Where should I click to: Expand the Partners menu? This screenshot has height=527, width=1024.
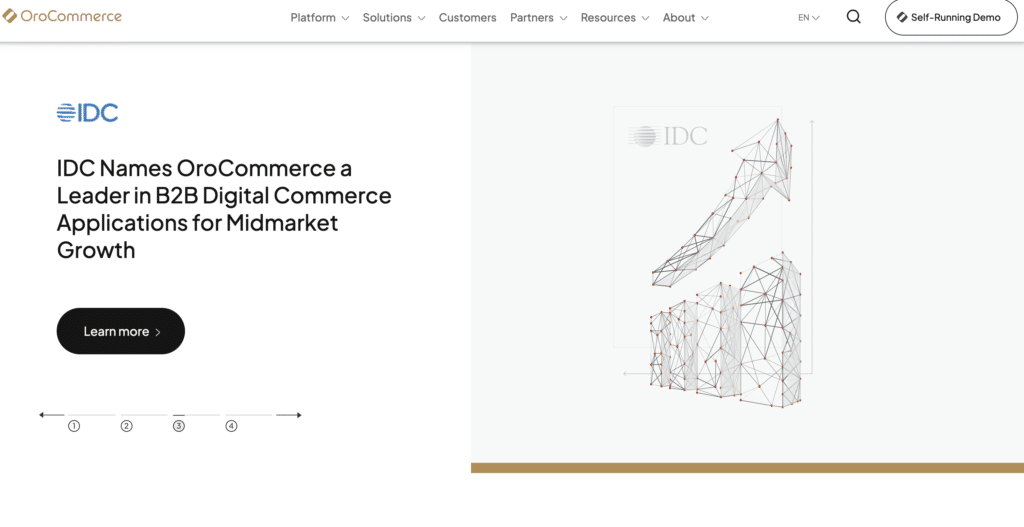pos(539,18)
